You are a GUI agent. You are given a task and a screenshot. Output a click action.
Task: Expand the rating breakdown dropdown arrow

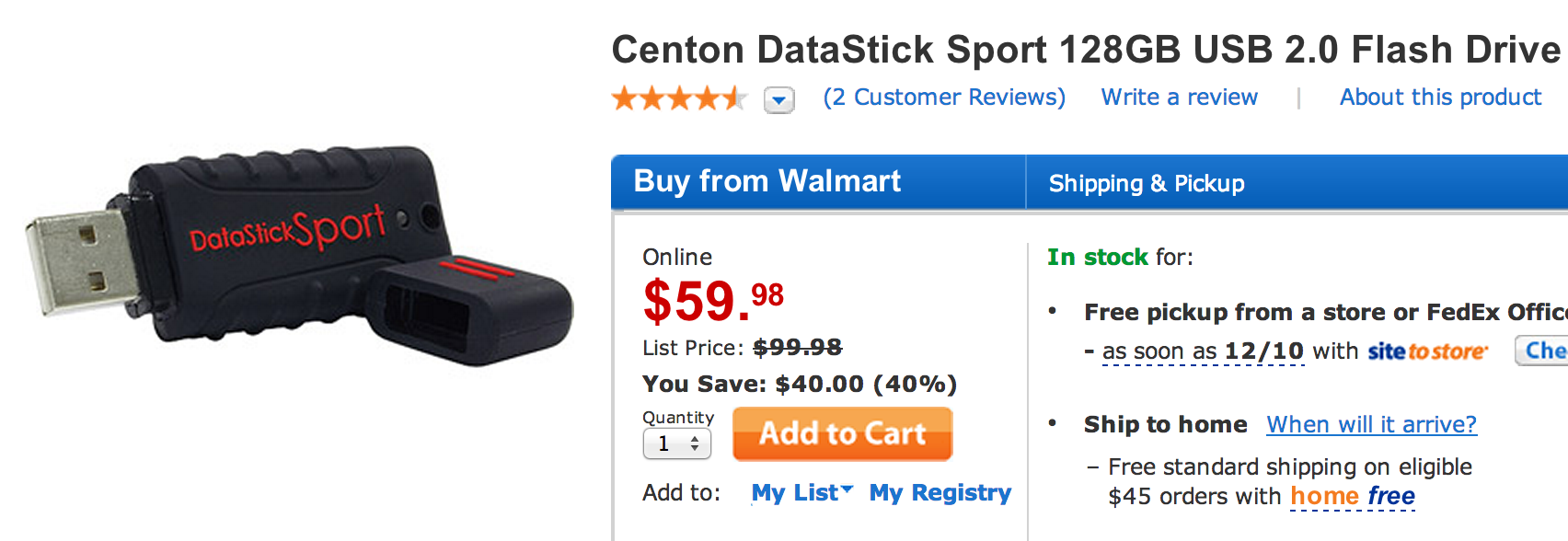(779, 99)
